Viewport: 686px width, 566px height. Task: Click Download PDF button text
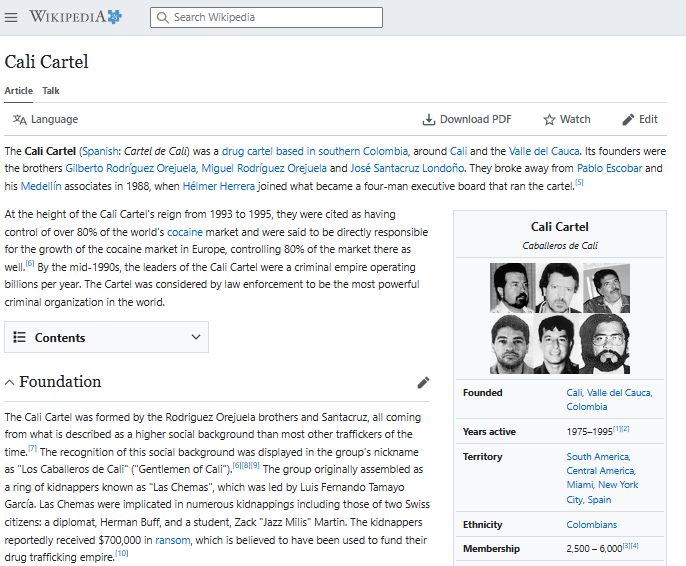476,119
